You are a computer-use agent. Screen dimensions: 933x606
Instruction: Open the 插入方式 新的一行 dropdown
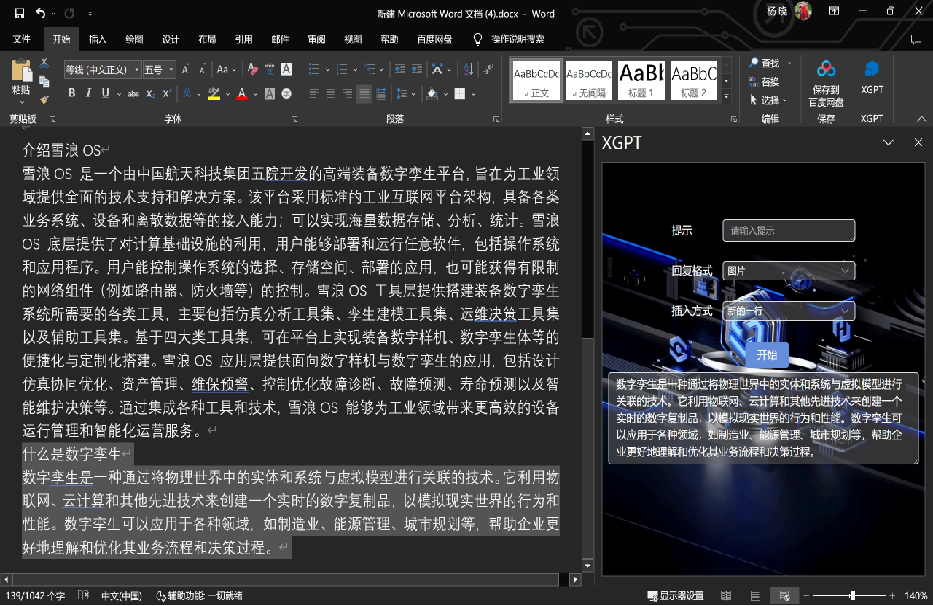pos(788,311)
